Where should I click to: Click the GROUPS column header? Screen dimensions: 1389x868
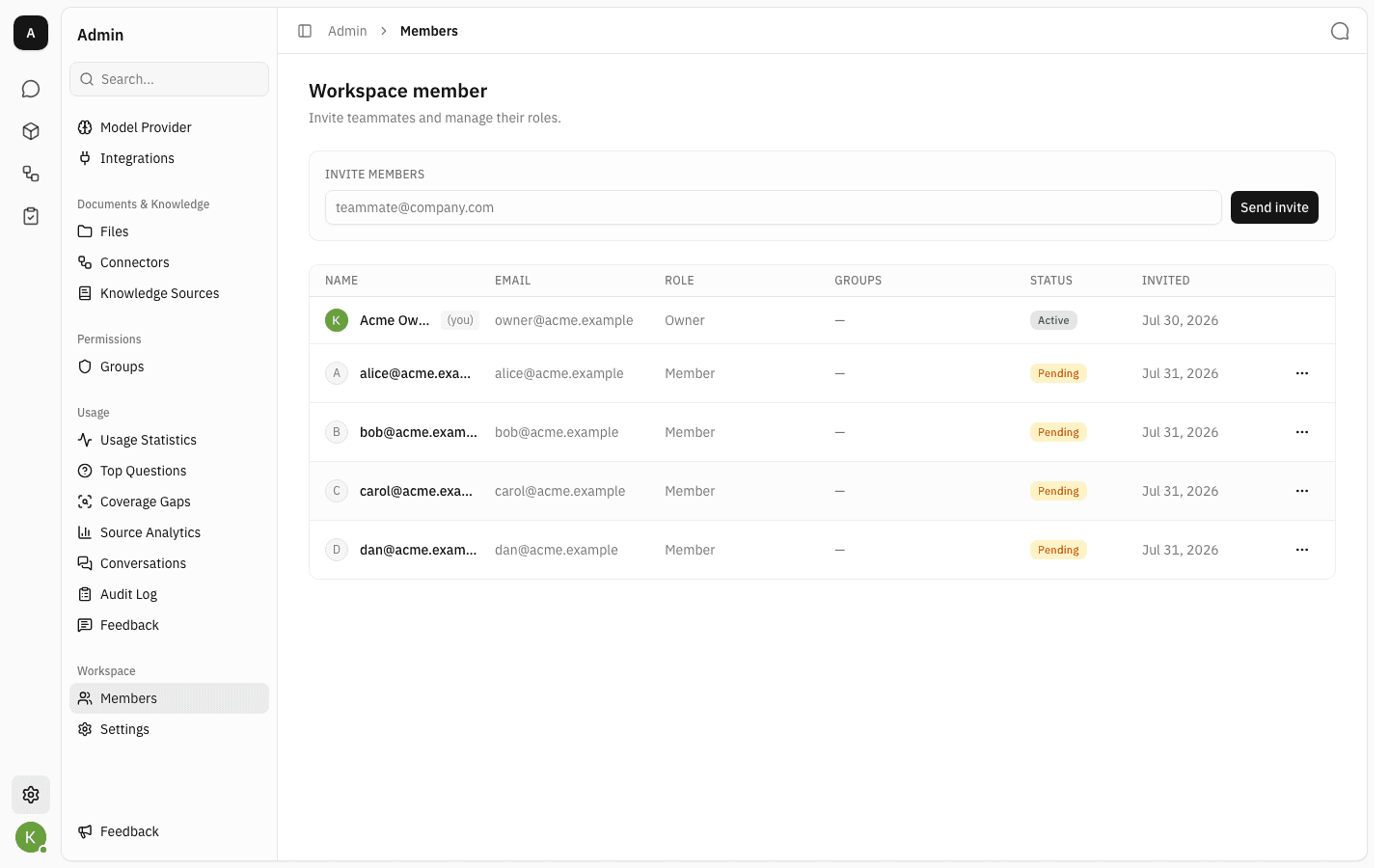858,281
